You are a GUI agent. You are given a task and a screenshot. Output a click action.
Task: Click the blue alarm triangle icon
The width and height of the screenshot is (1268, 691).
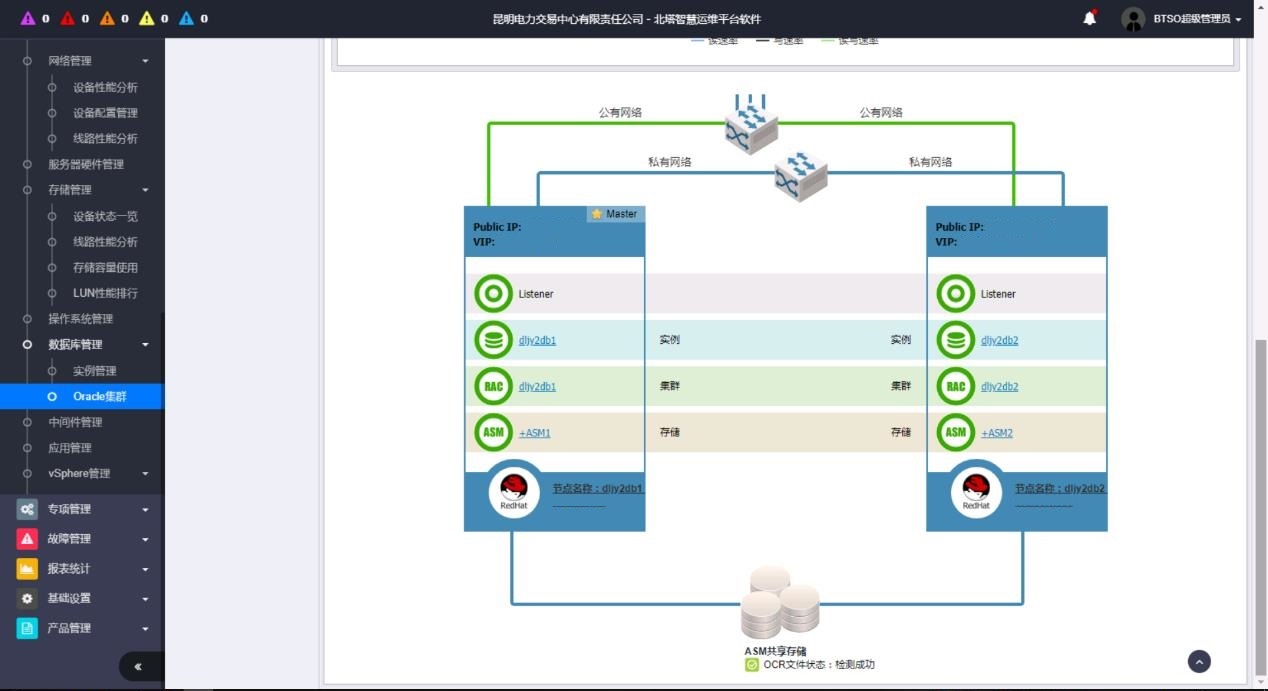(186, 19)
